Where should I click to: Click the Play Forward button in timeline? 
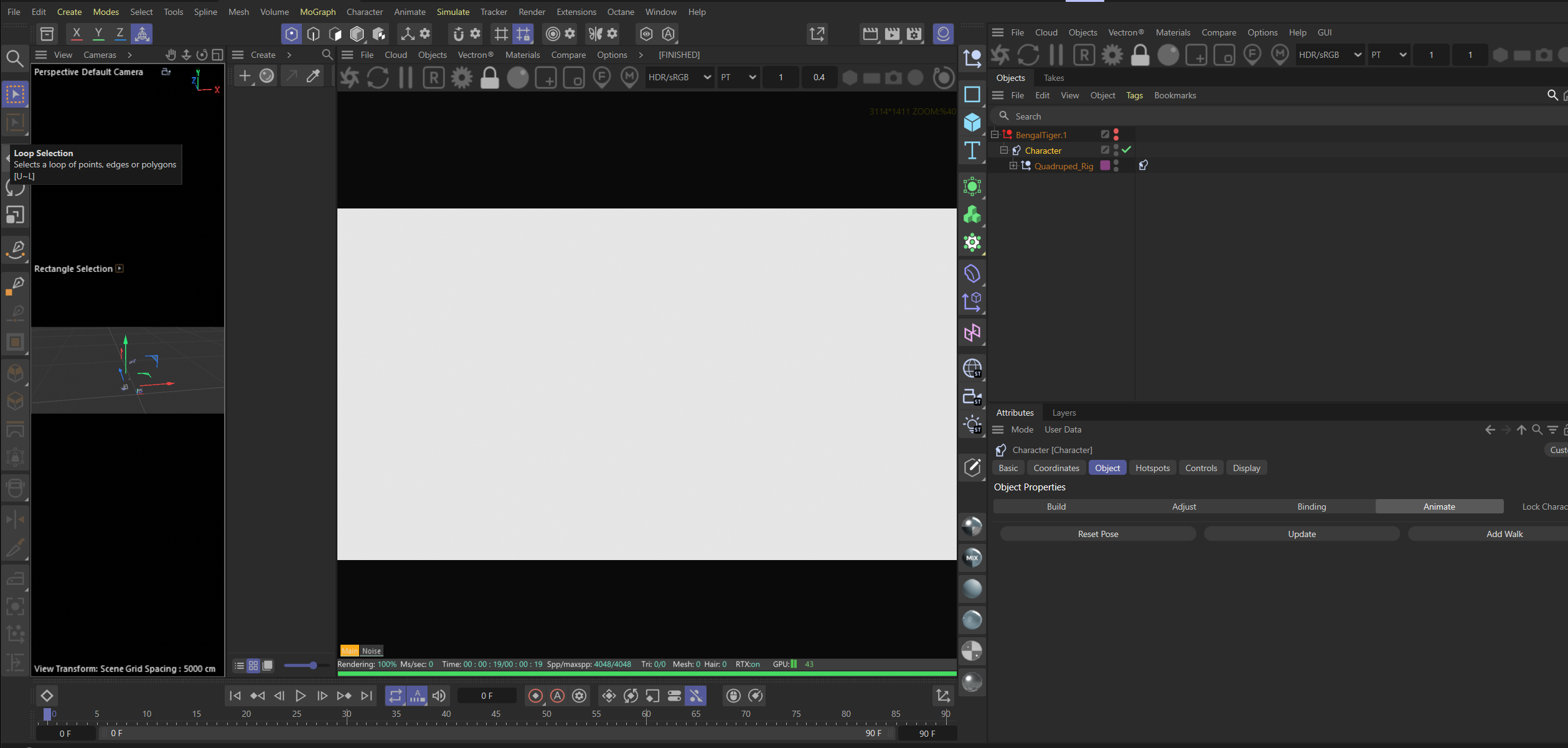[x=300, y=696]
